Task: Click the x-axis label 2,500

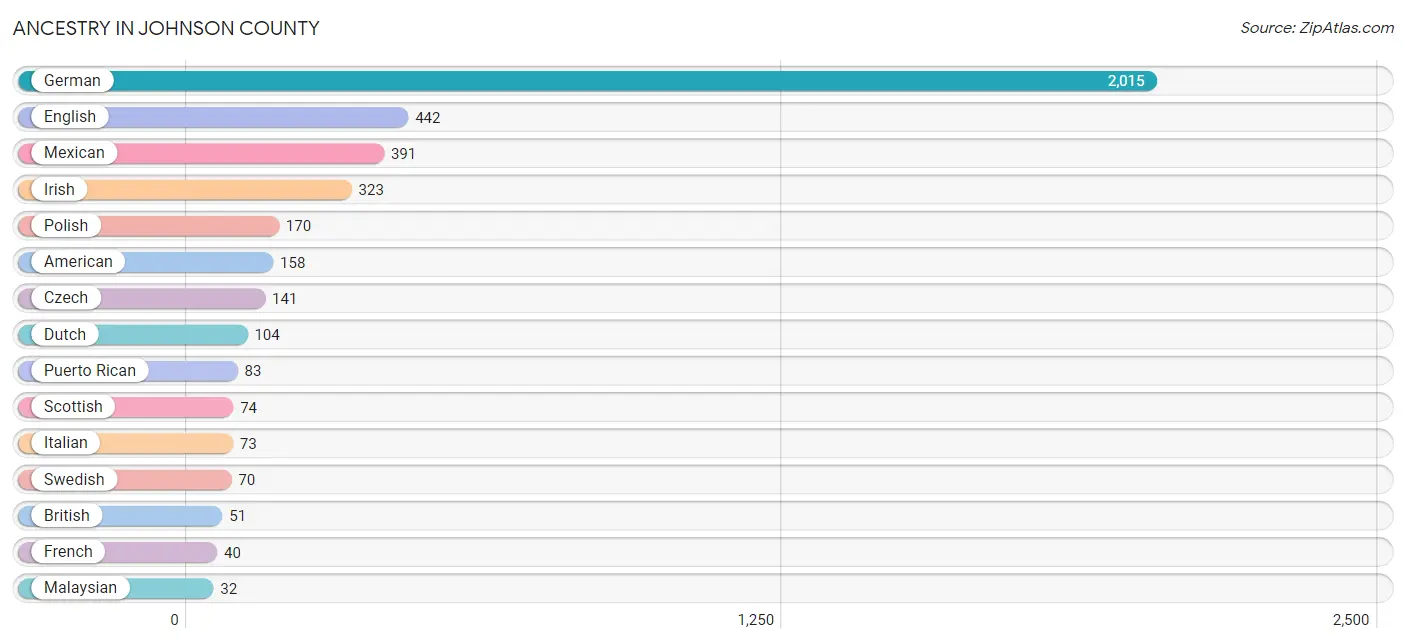Action: point(1351,620)
